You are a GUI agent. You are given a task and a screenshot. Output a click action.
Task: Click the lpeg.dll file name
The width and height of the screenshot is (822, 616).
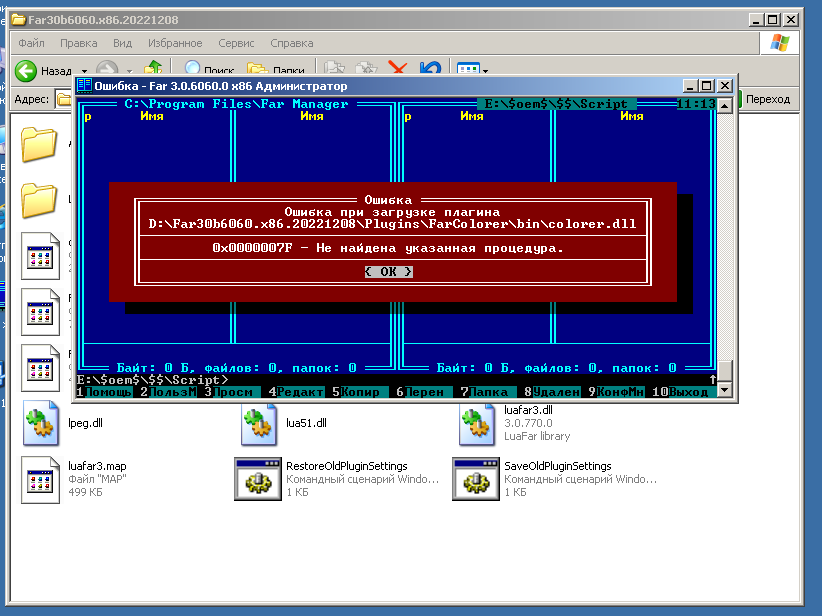pos(85,423)
